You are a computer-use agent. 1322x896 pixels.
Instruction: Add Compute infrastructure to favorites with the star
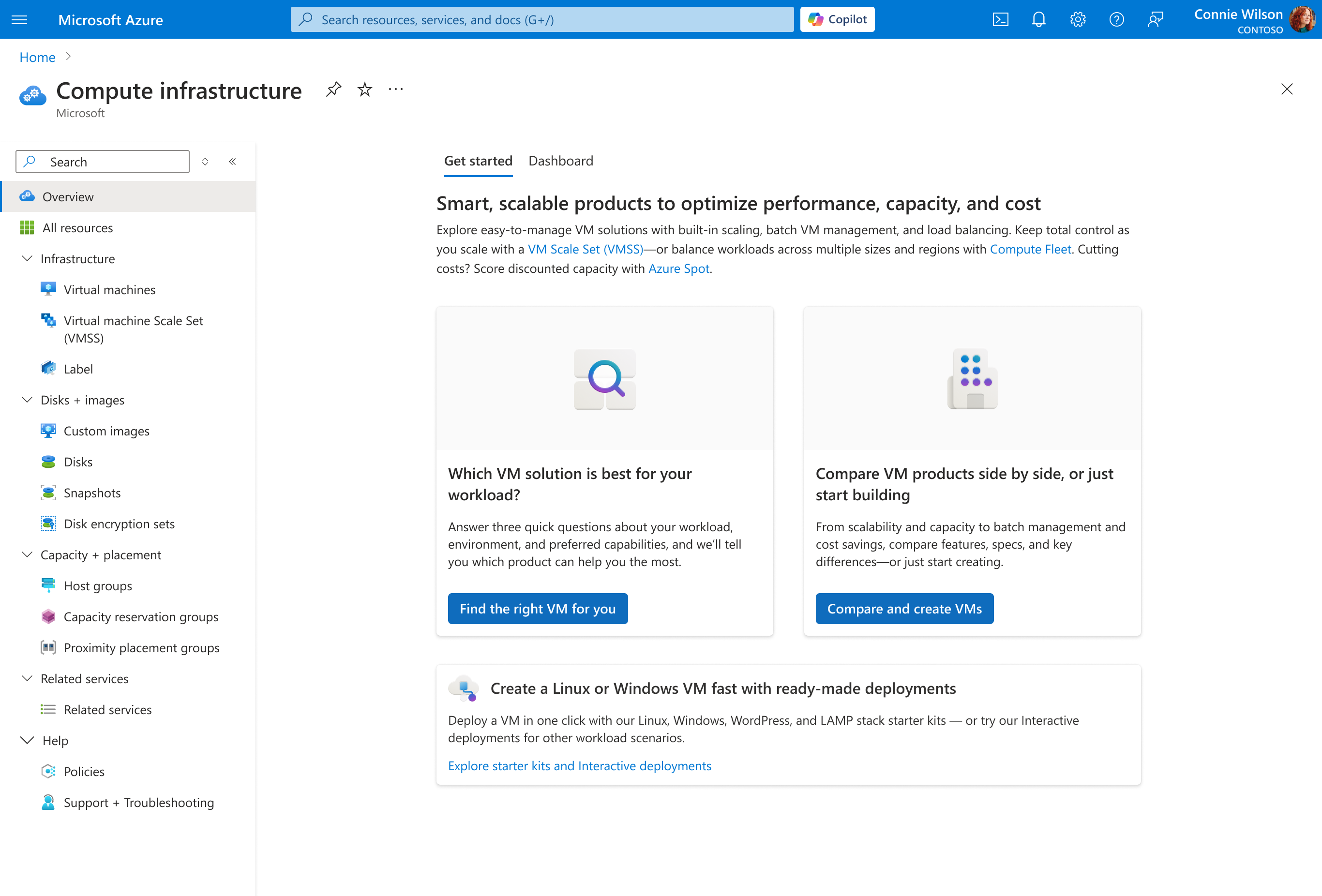coord(365,89)
